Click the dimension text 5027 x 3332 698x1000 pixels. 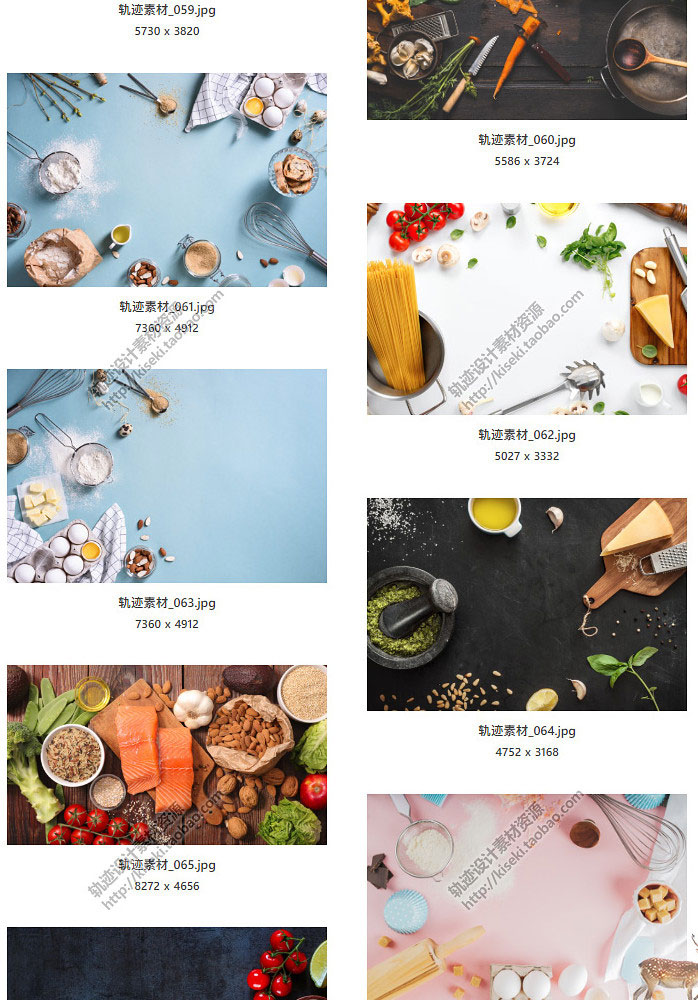point(526,456)
